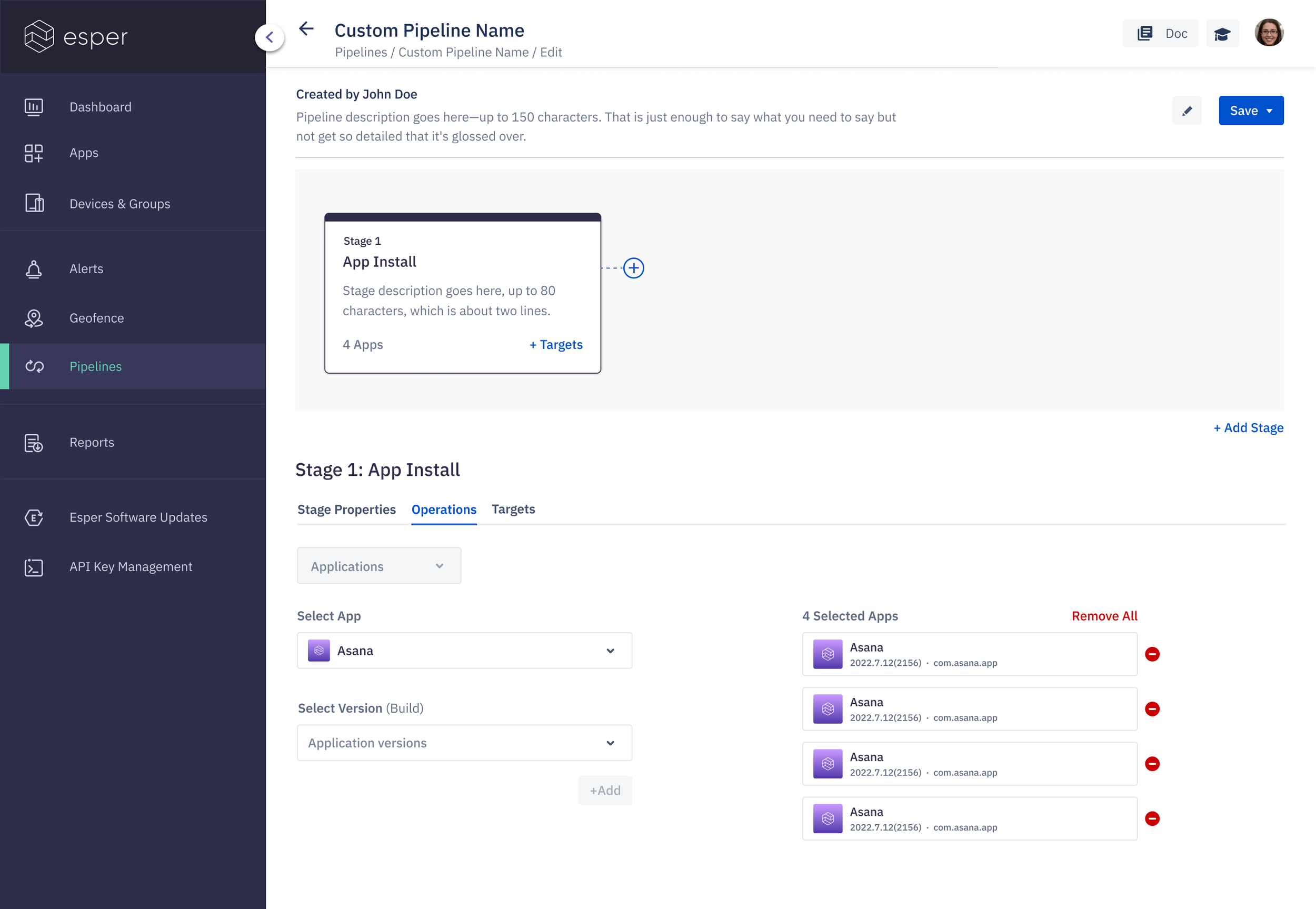This screenshot has height=909, width=1316.
Task: Click the Remove All link
Action: coord(1103,616)
